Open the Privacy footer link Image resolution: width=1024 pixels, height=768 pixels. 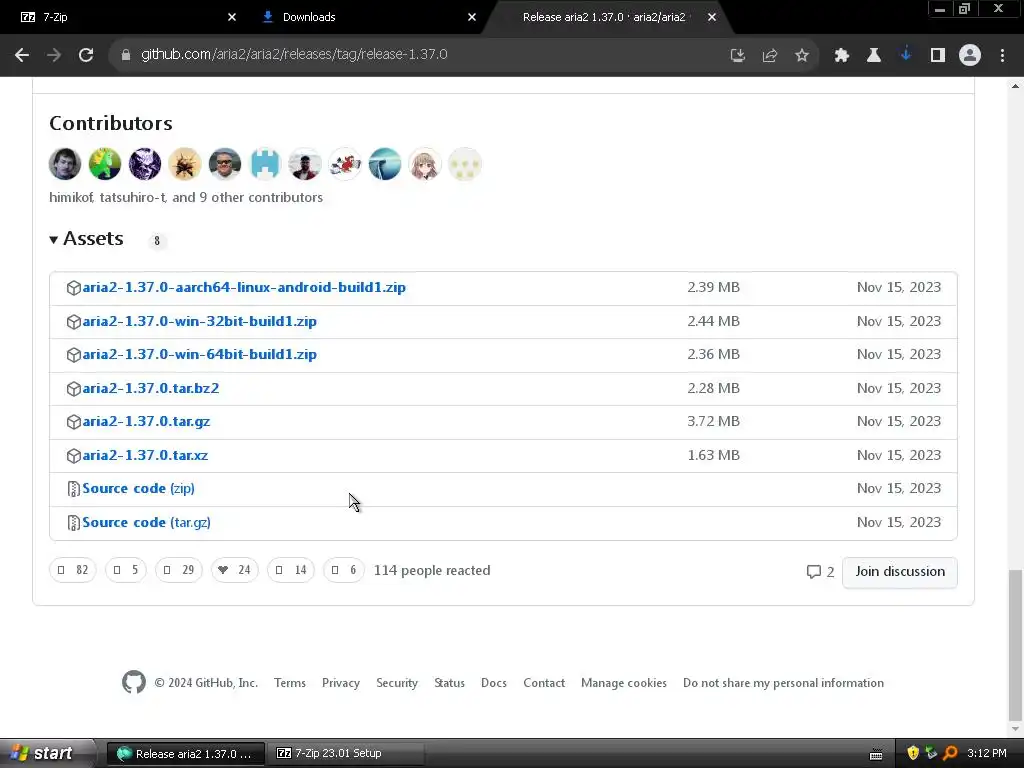(341, 683)
